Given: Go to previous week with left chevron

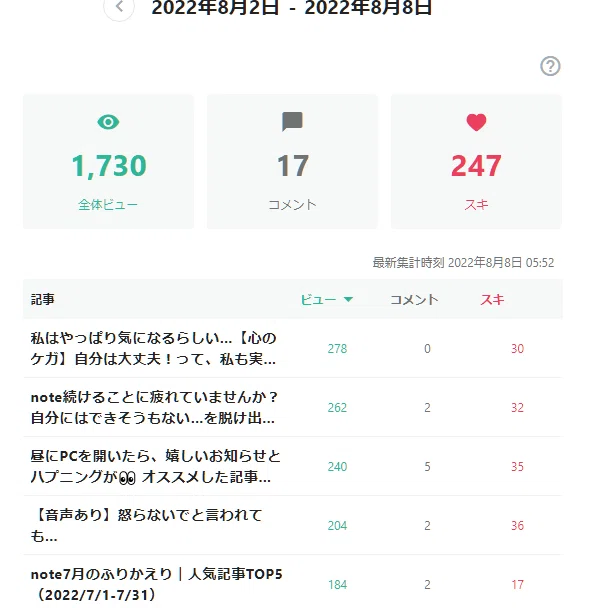Looking at the screenshot, I should click(x=119, y=7).
